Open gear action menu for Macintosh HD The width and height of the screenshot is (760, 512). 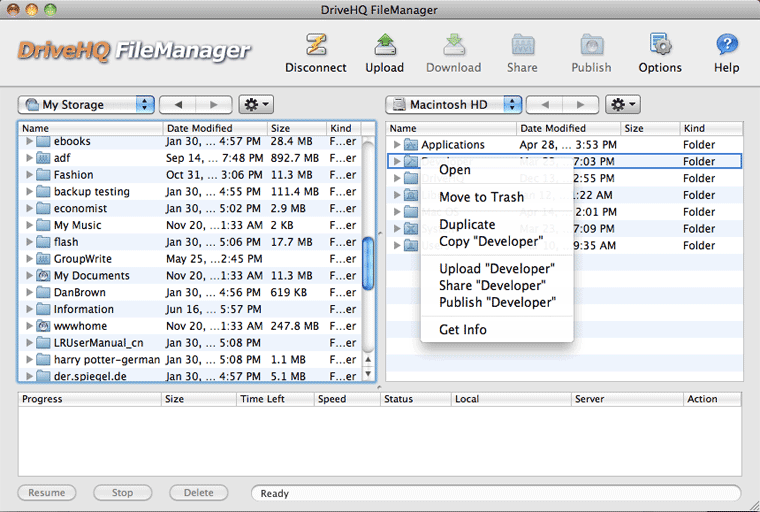click(623, 104)
